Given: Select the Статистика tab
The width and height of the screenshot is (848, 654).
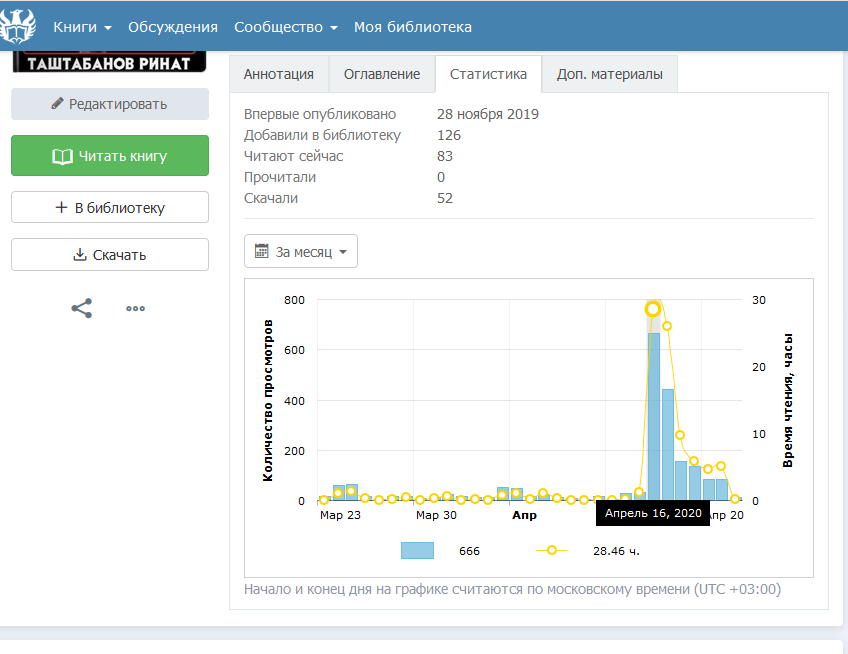Looking at the screenshot, I should [x=488, y=74].
